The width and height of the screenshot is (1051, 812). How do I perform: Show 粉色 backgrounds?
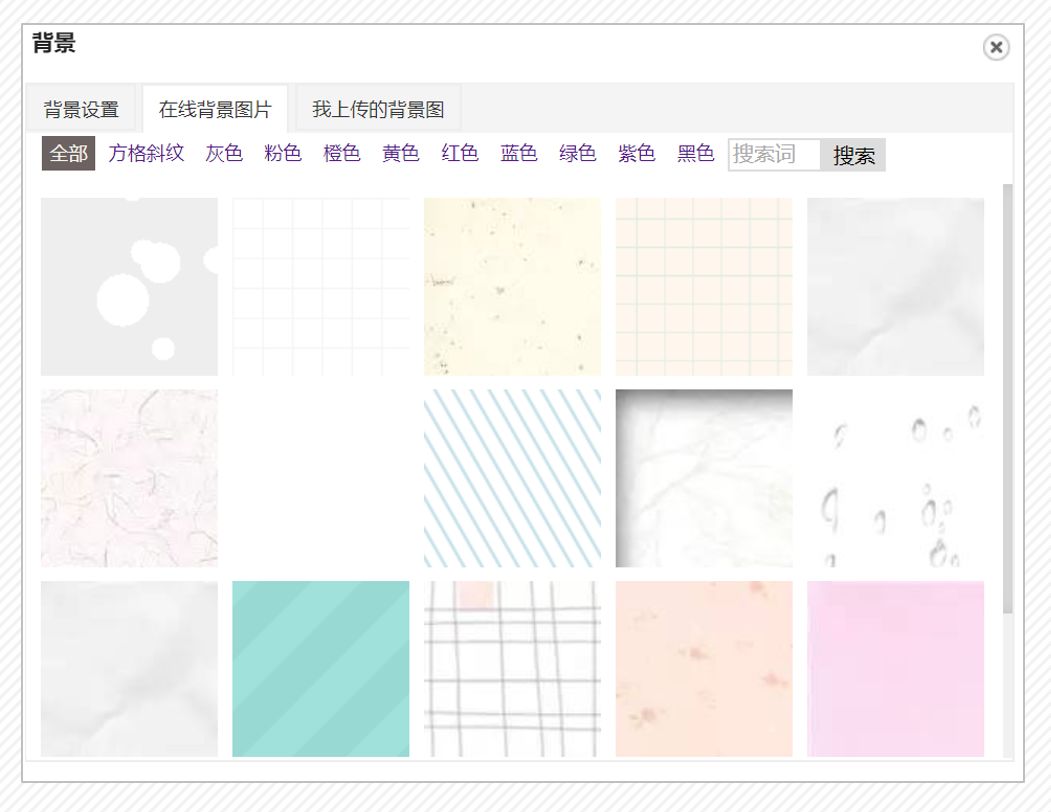[283, 154]
